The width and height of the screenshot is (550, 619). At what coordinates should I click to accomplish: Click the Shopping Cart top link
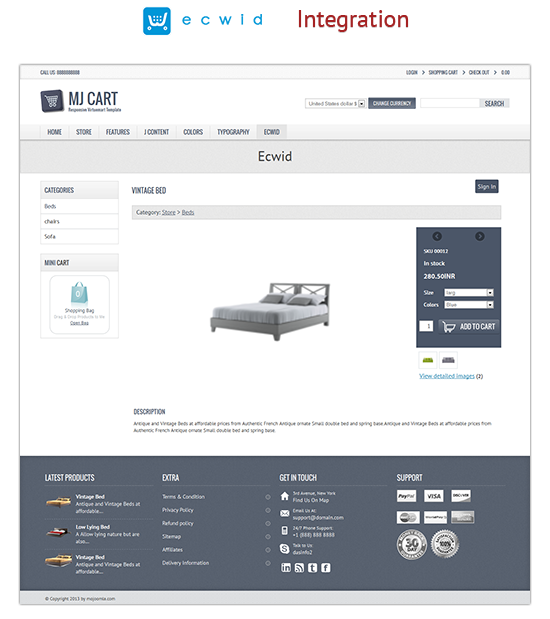[443, 73]
